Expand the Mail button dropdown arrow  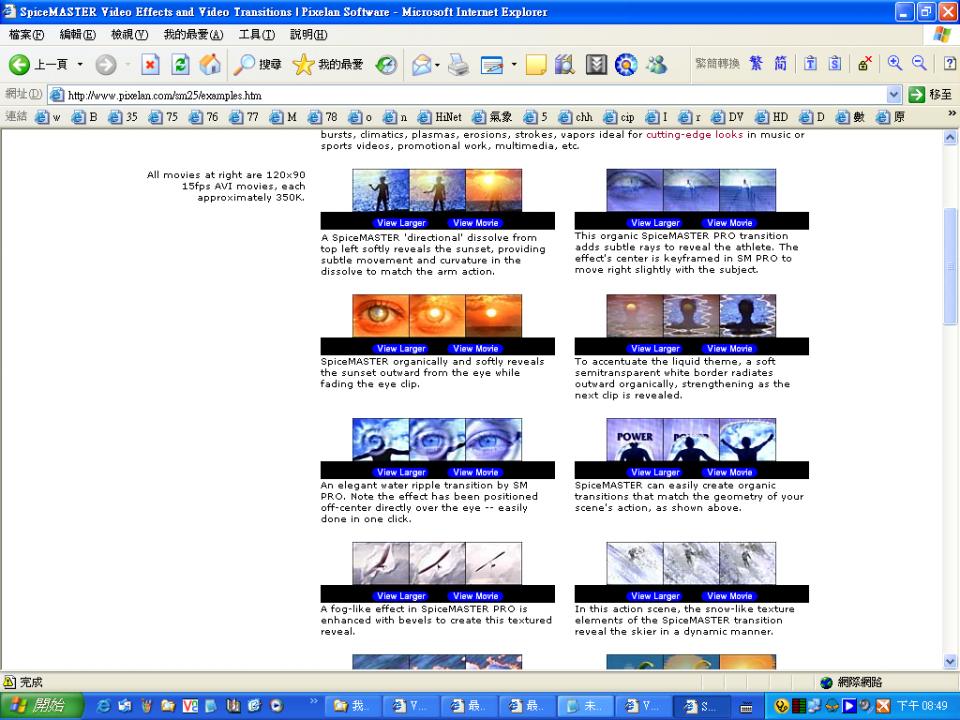click(438, 65)
